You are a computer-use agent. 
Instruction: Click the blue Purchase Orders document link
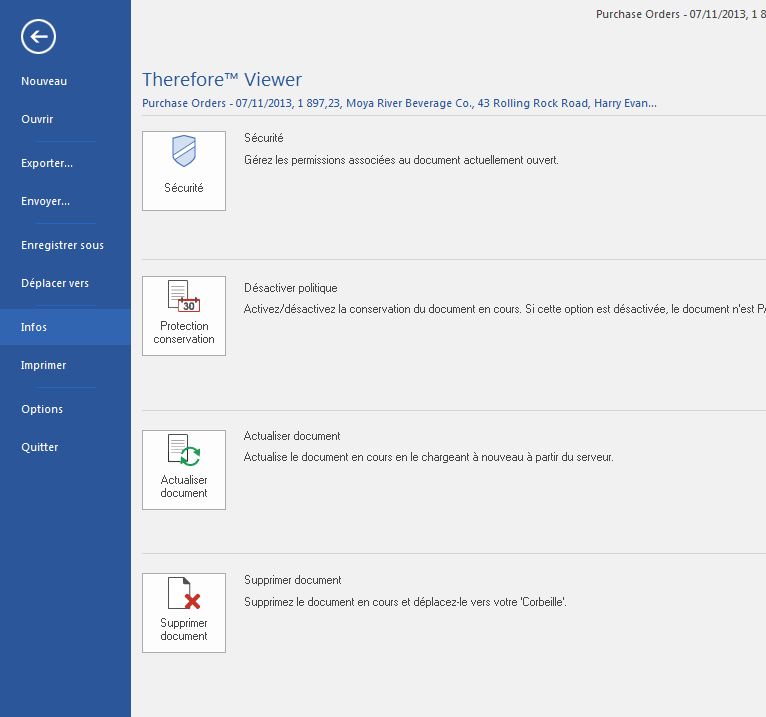(x=399, y=103)
